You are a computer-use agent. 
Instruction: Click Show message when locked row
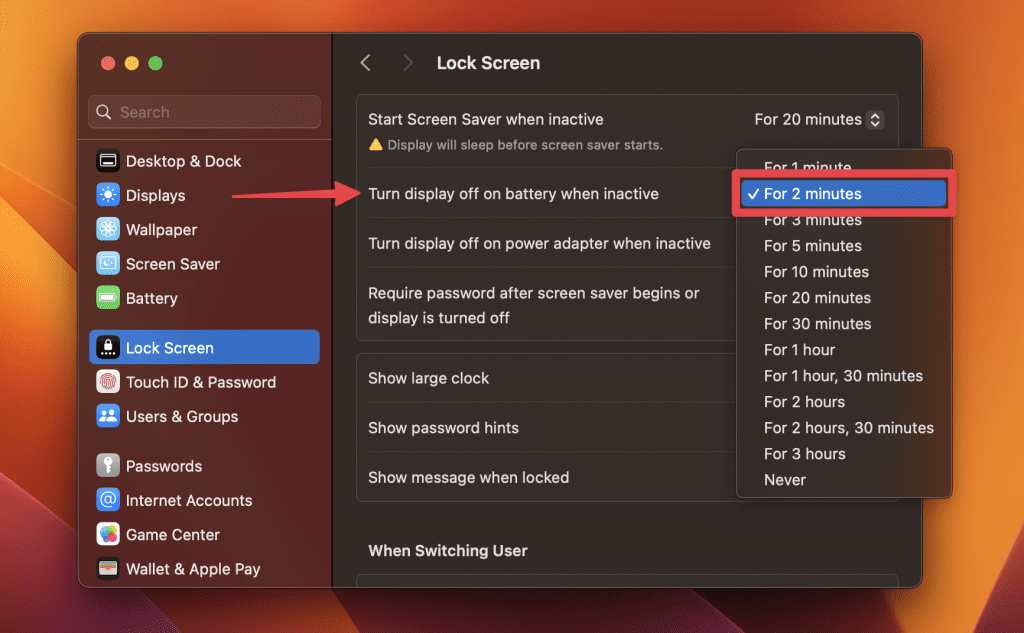point(468,478)
